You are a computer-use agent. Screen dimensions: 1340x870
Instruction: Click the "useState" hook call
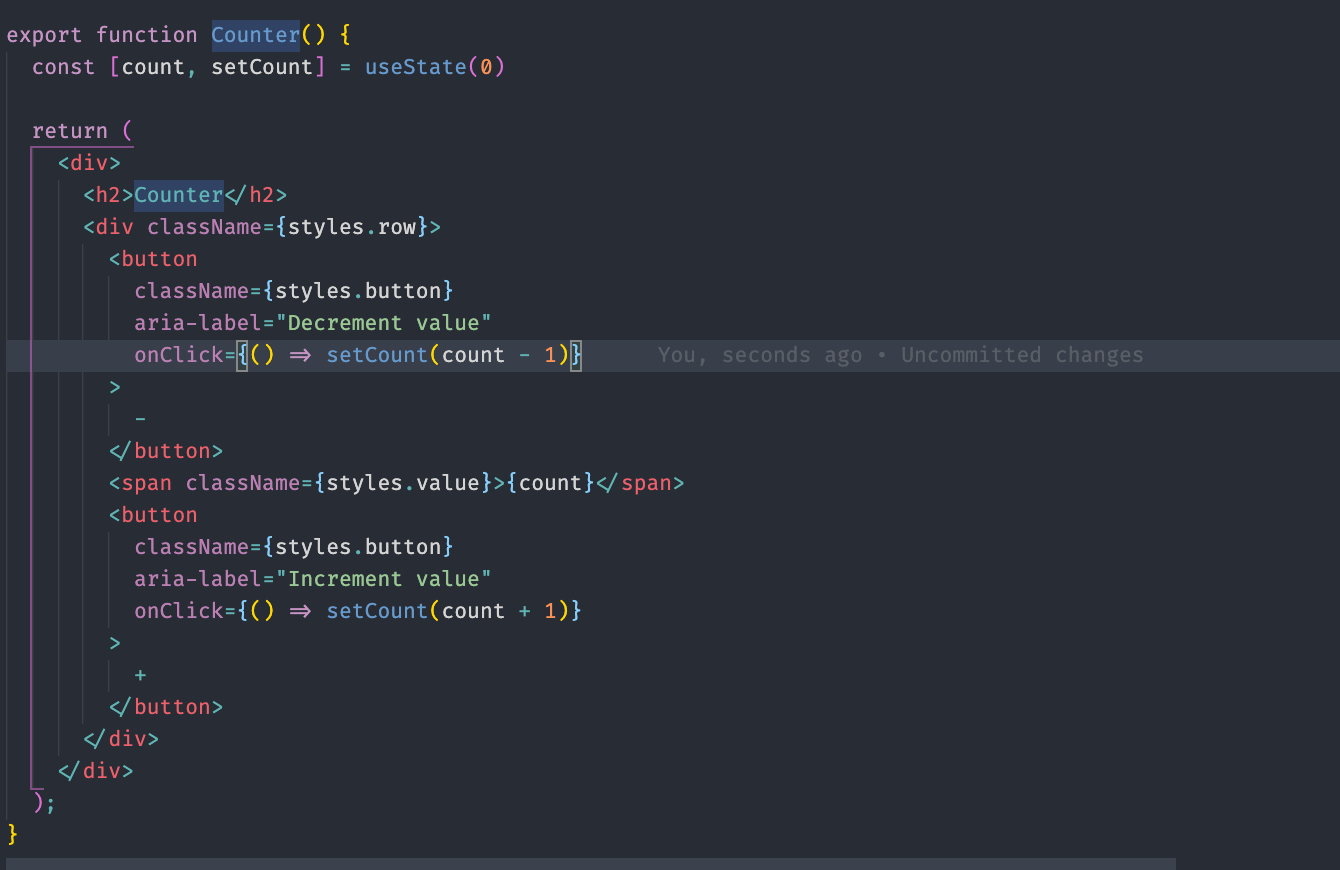click(416, 67)
